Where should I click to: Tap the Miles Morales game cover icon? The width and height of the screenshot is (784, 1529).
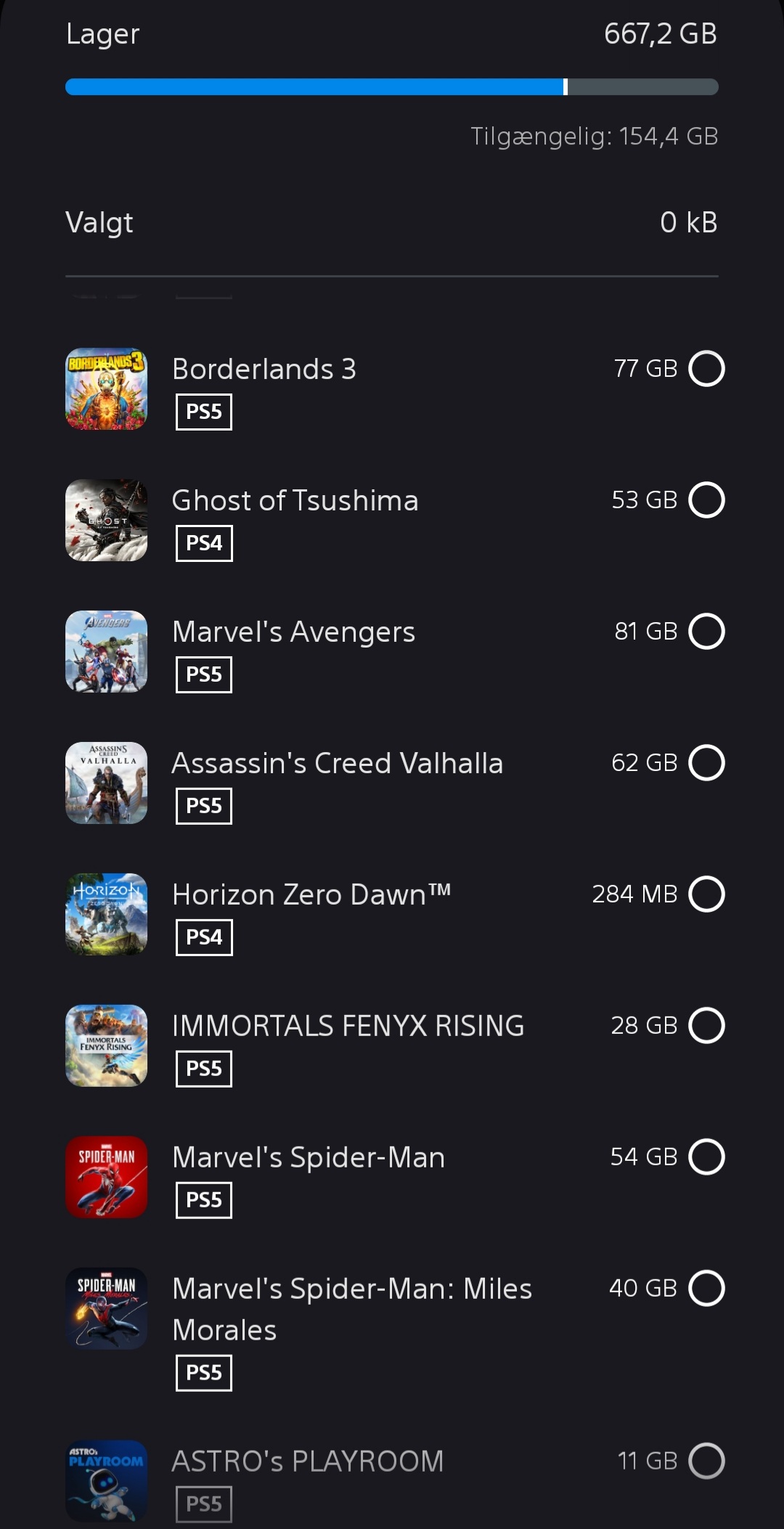(106, 1308)
